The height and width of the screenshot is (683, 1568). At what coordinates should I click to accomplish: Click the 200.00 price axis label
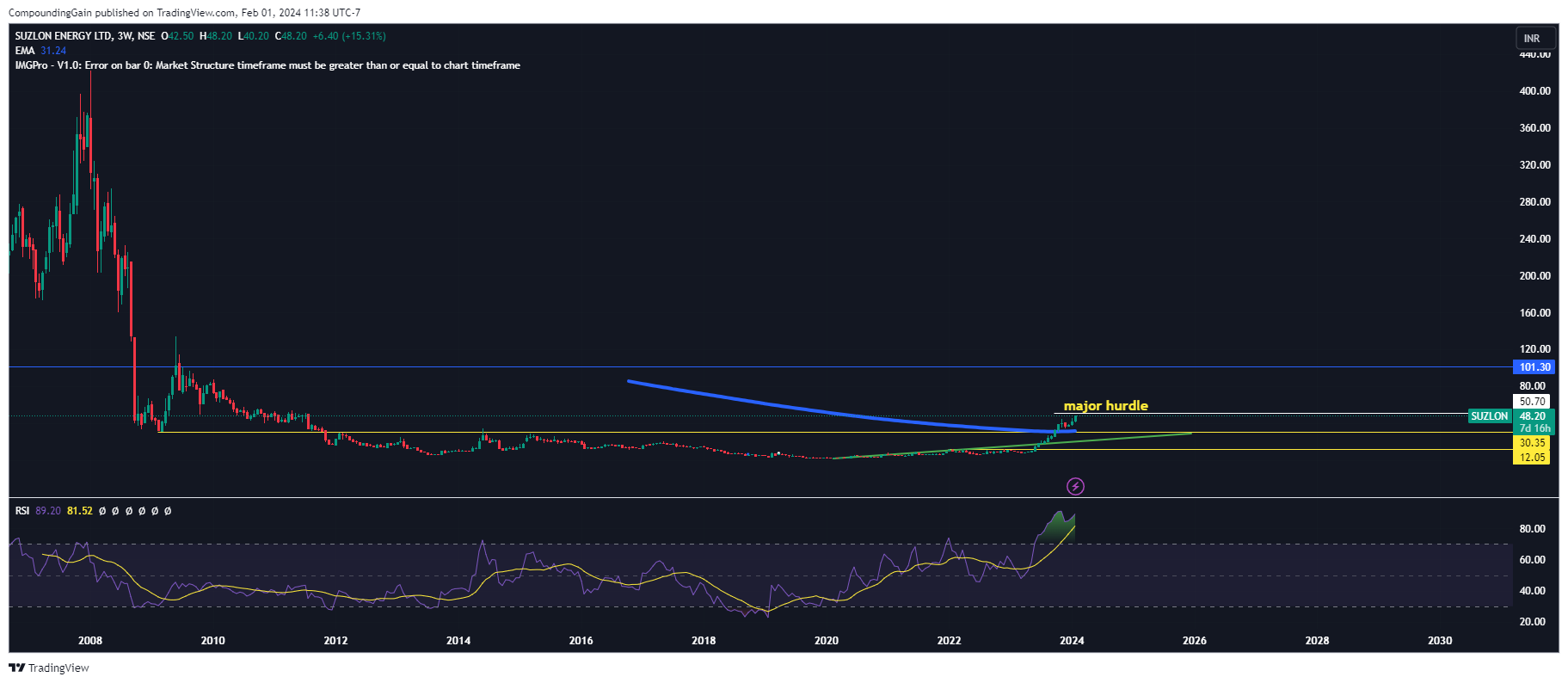[x=1535, y=276]
